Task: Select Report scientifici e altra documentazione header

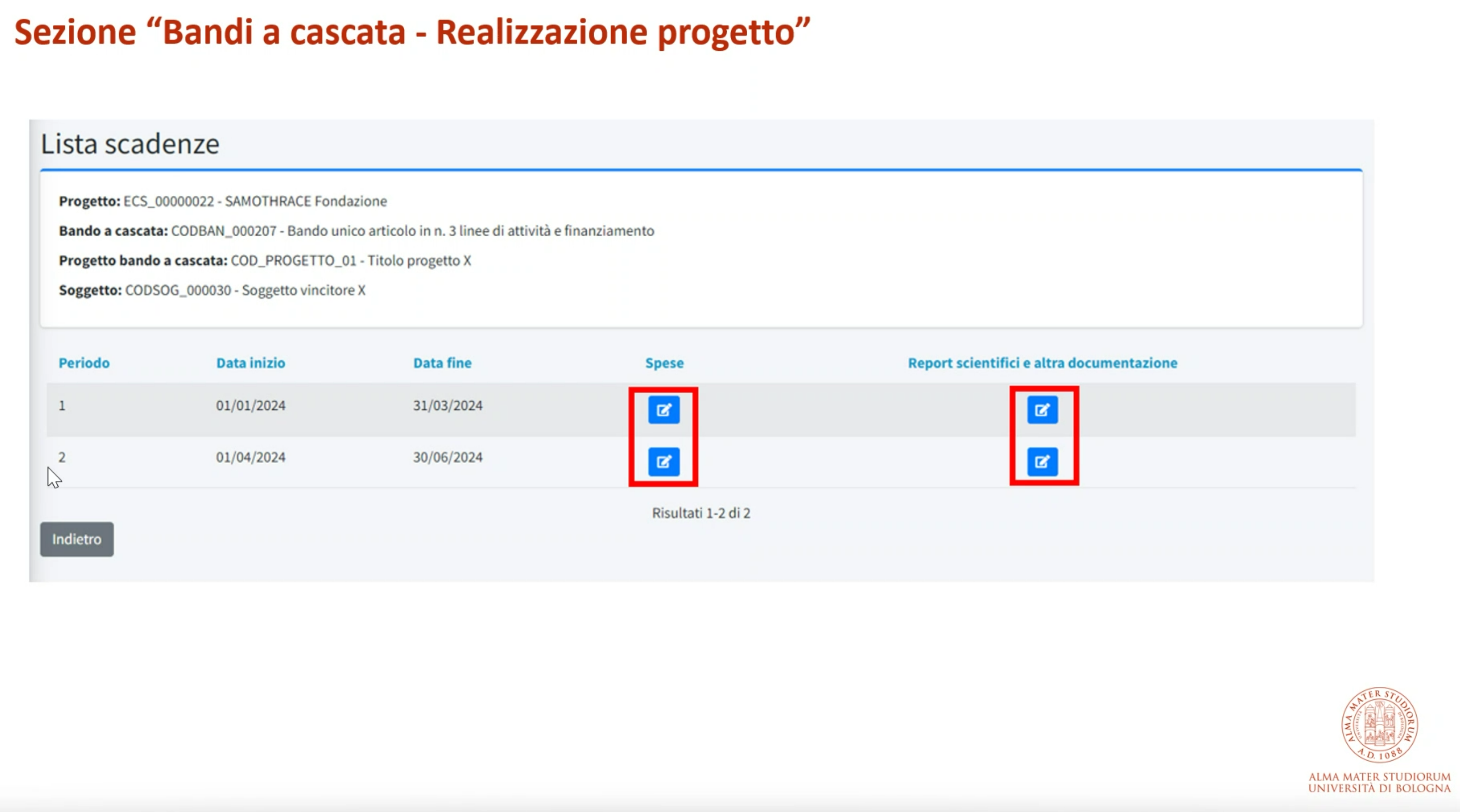Action: pos(1042,363)
